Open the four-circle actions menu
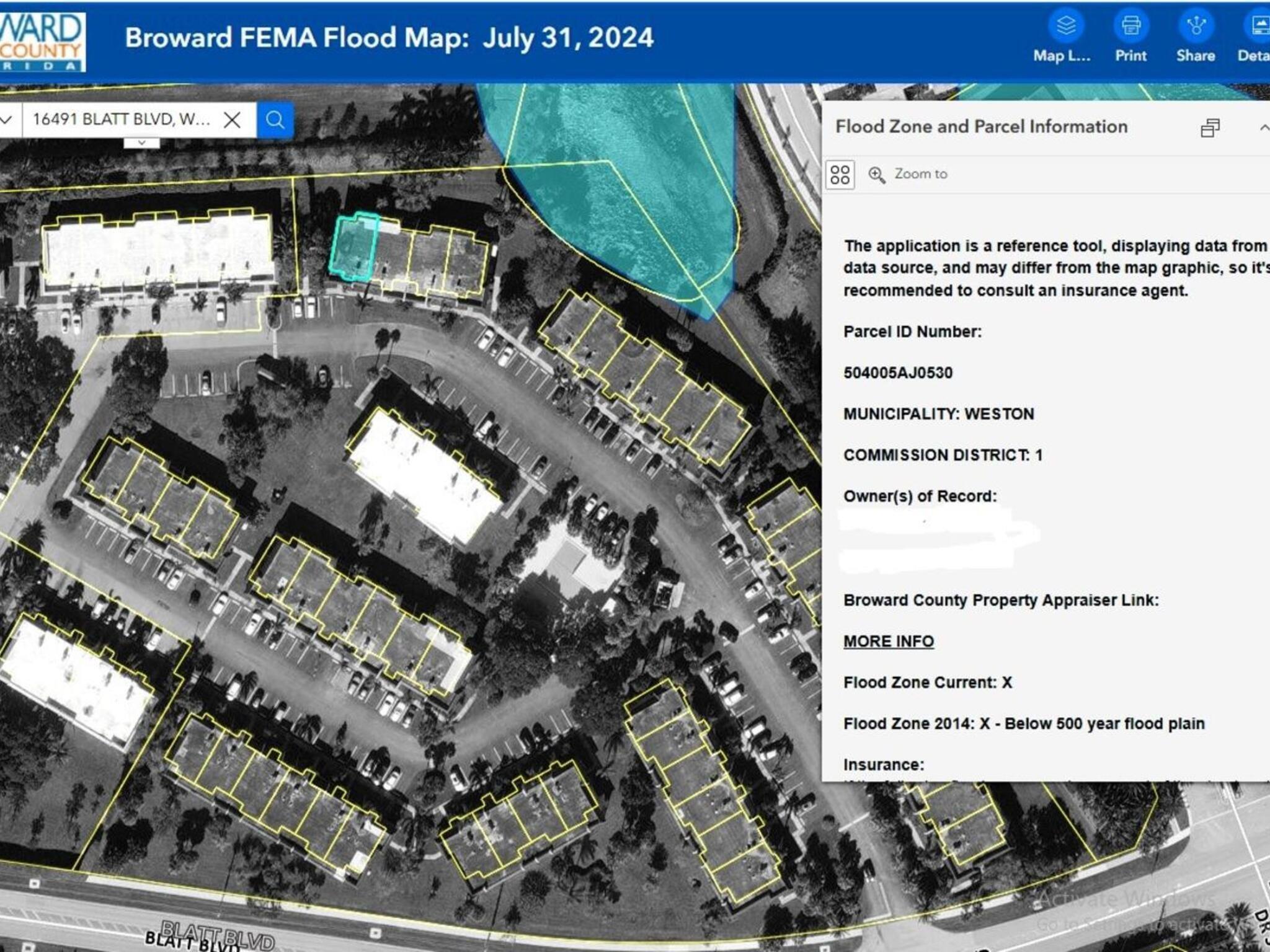Image resolution: width=1270 pixels, height=952 pixels. pos(840,175)
